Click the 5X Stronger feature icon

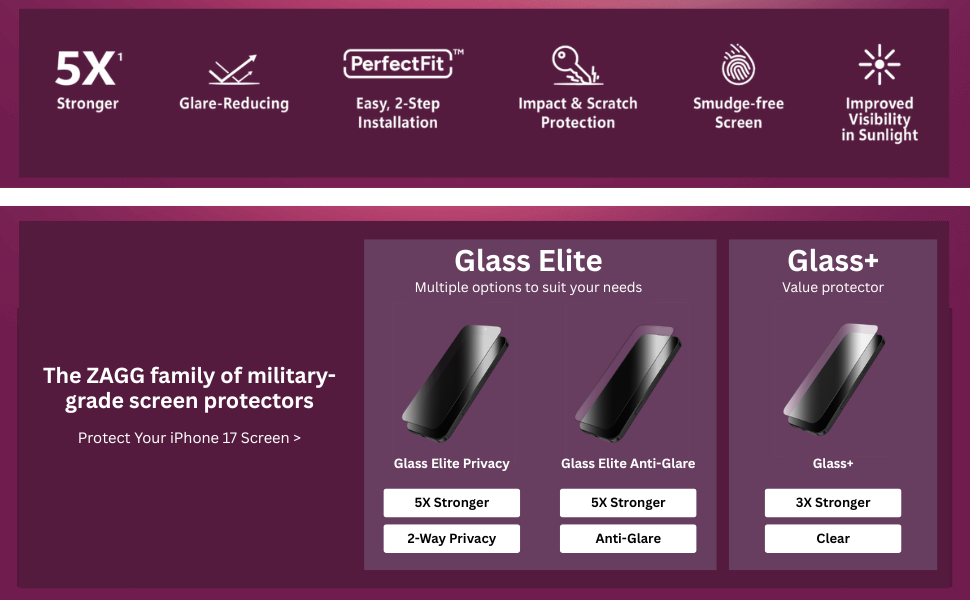click(88, 68)
